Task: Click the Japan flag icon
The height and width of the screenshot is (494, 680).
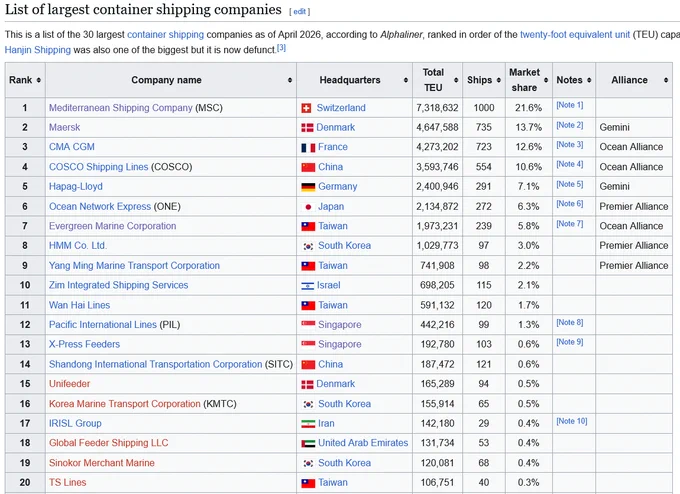Action: (308, 207)
